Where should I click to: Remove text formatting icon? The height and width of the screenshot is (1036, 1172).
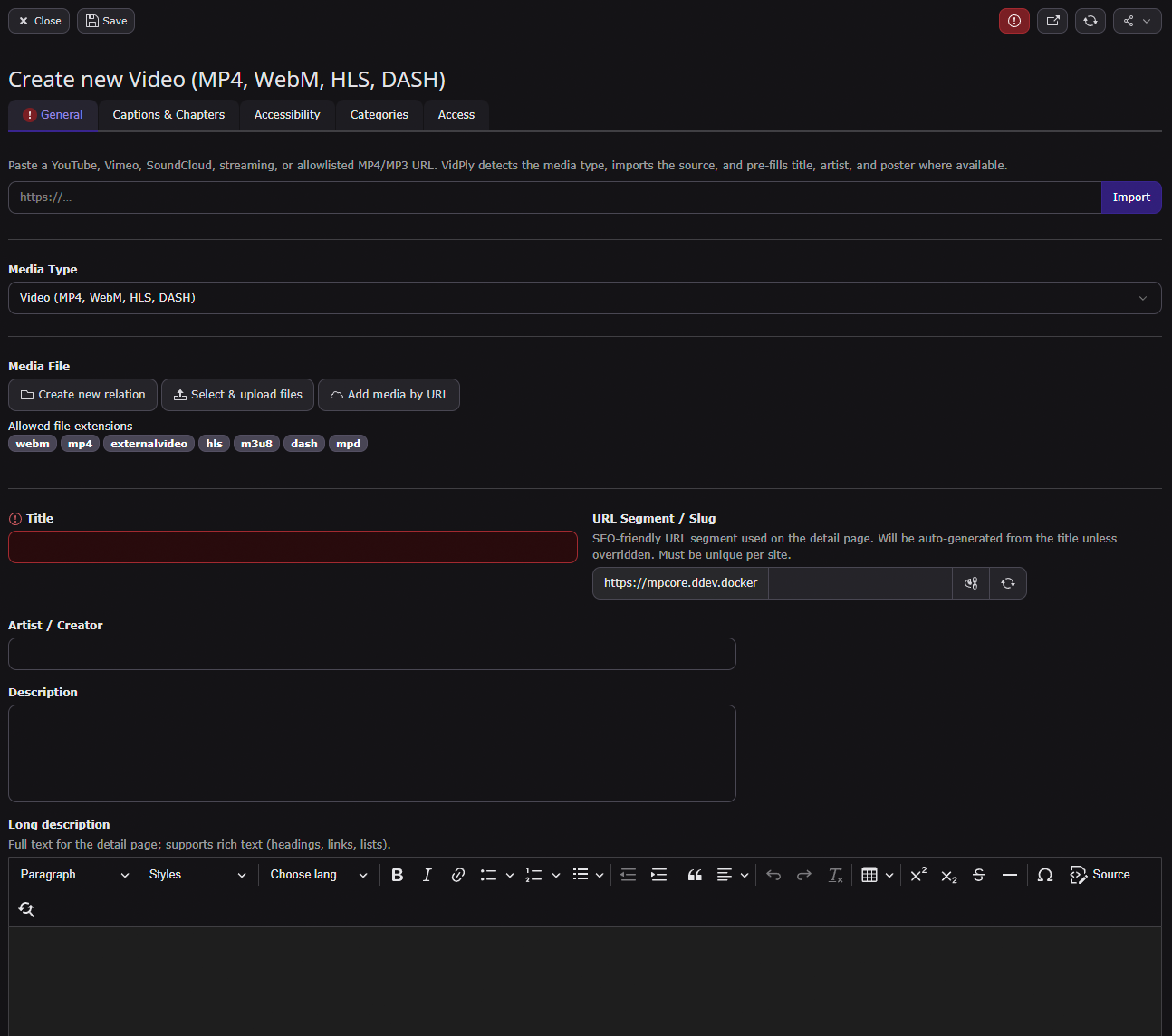[x=835, y=875]
